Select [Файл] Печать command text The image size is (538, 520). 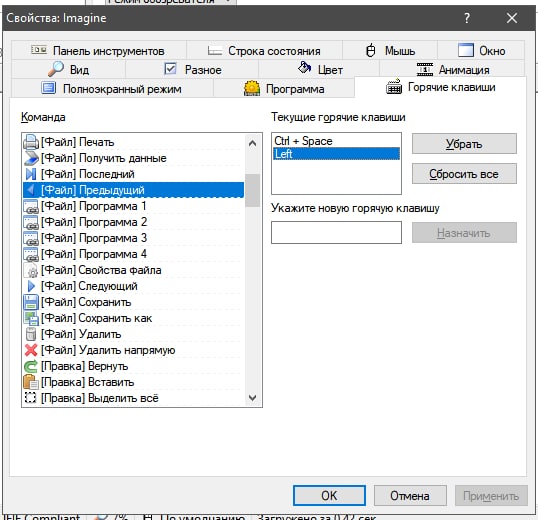tap(78, 142)
